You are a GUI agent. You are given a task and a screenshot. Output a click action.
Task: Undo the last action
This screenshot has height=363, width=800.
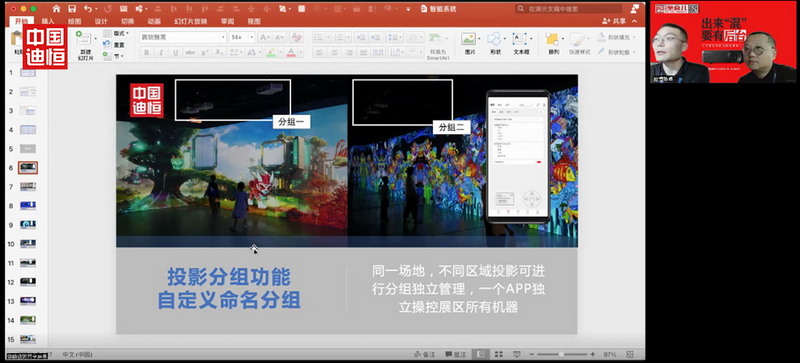[x=88, y=9]
